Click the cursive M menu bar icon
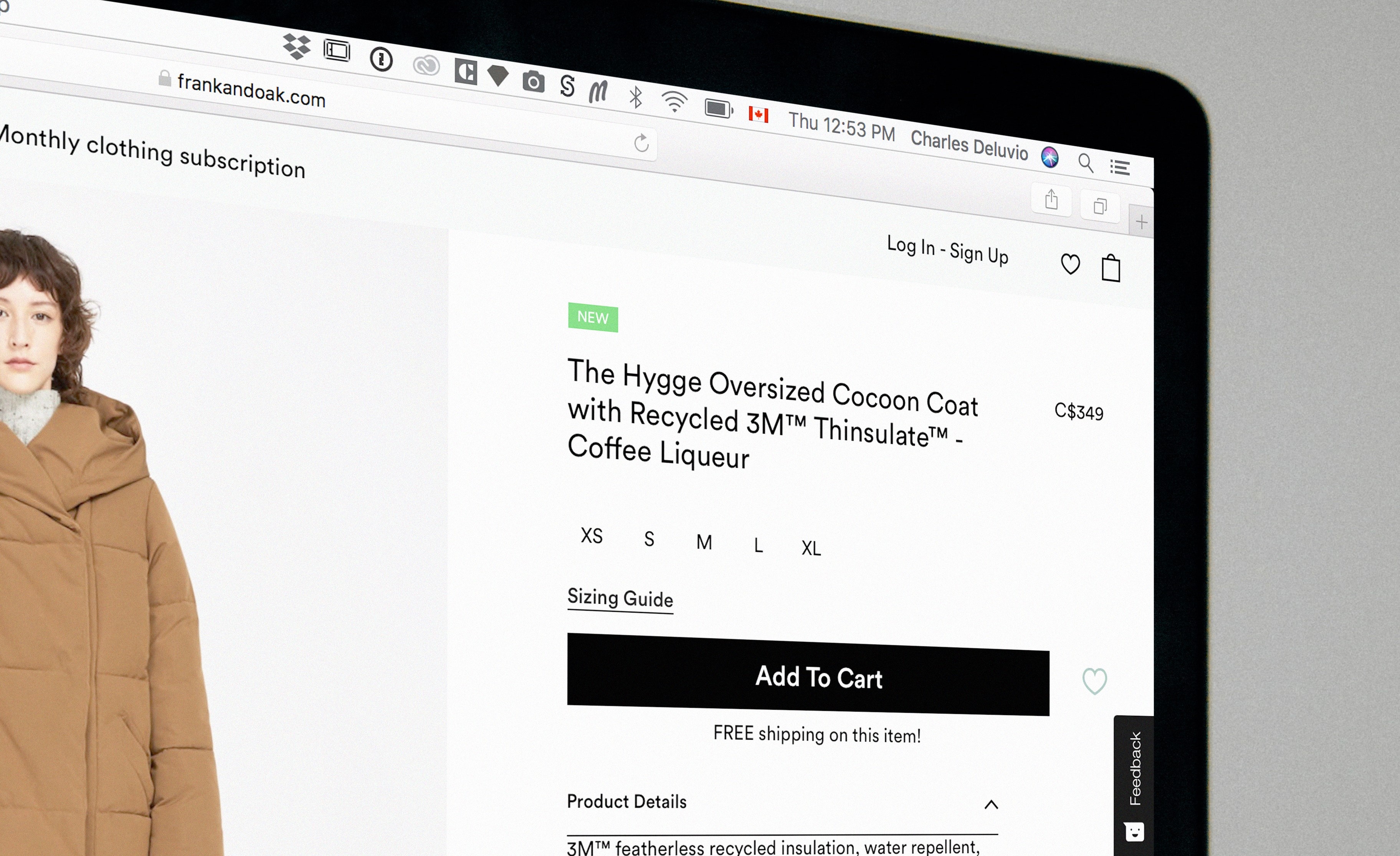This screenshot has width=1400, height=856. pos(598,91)
